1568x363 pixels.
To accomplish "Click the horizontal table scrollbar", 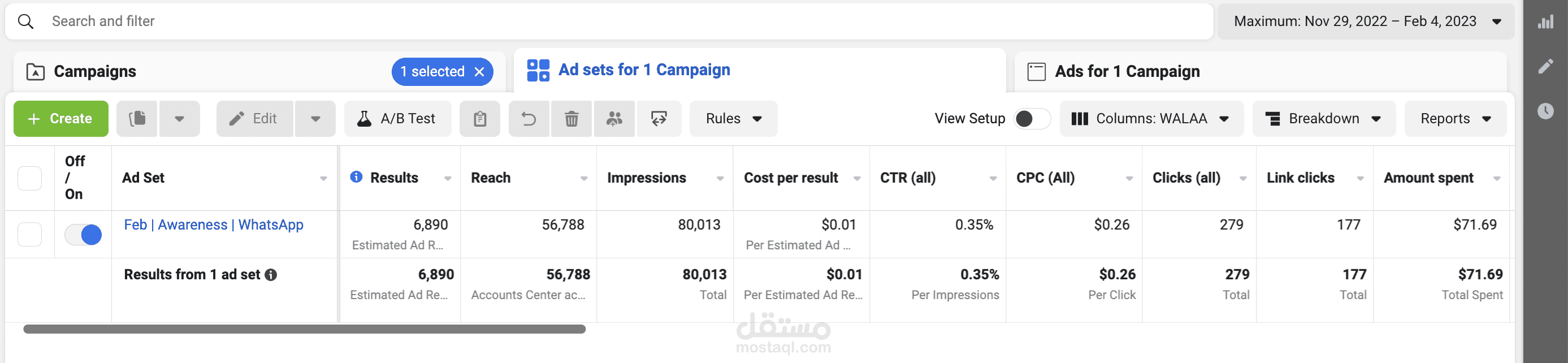I will pyautogui.click(x=304, y=329).
